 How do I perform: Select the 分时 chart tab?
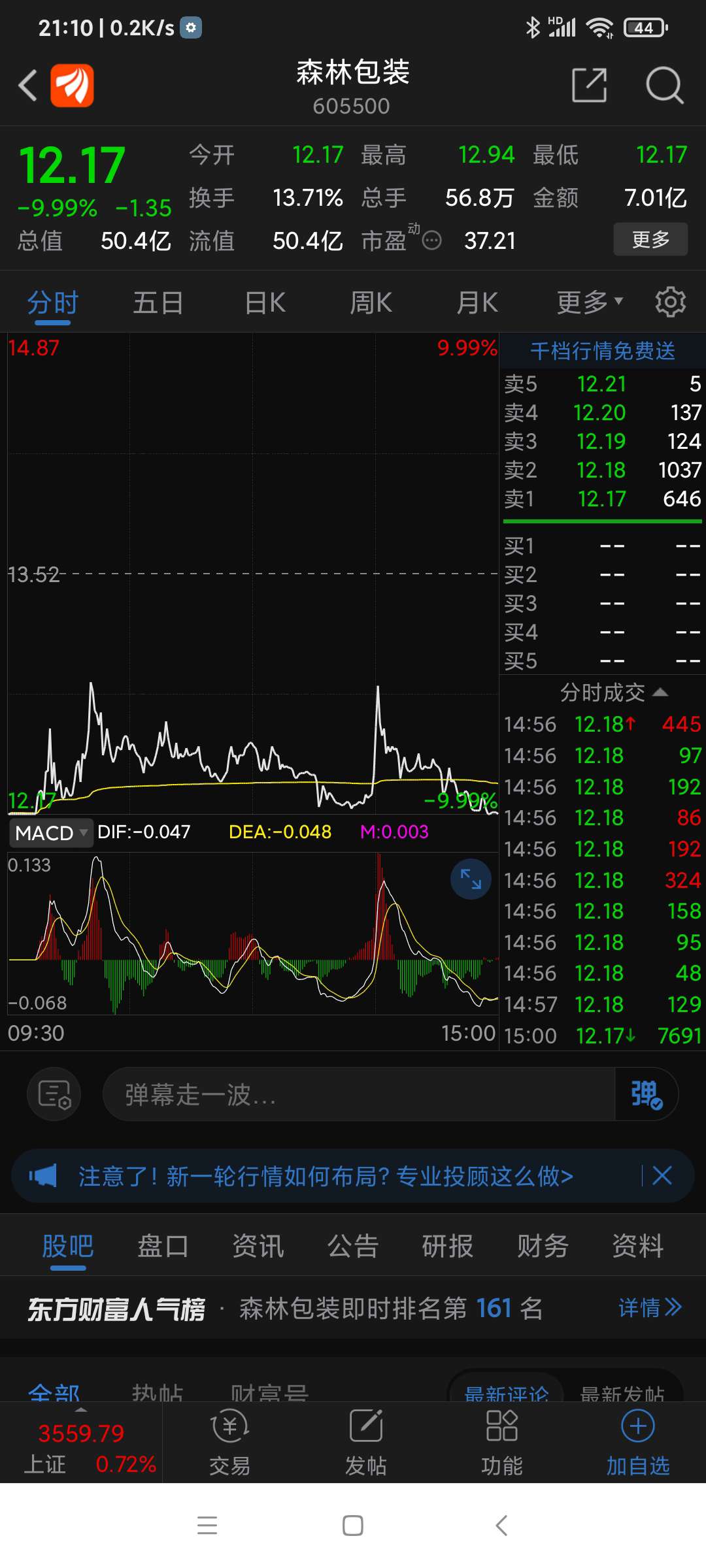[x=52, y=302]
